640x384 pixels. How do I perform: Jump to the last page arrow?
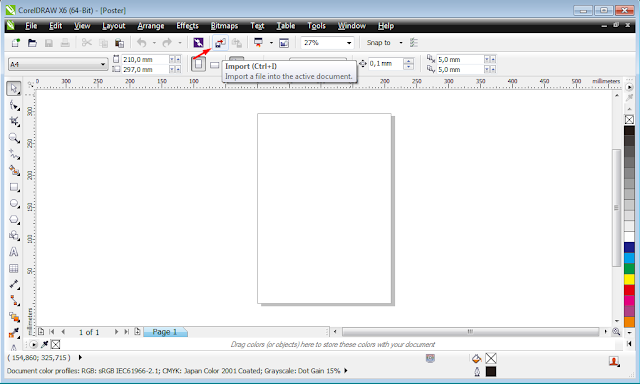pyautogui.click(x=127, y=332)
